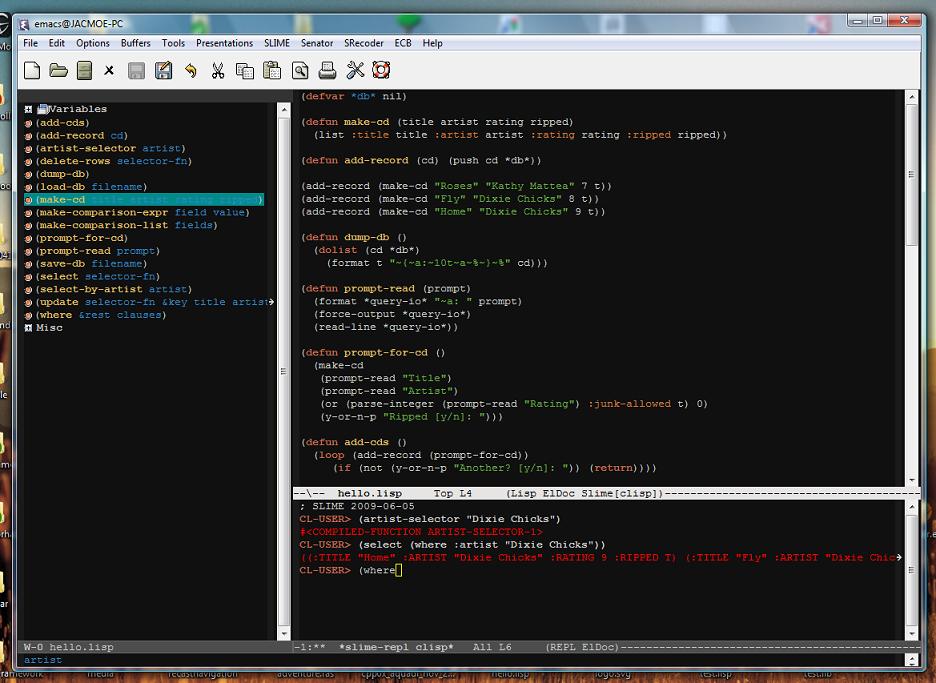The image size is (936, 683).
Task: Click the W-0 hello.lisp ECB mode line
Action: click(69, 647)
